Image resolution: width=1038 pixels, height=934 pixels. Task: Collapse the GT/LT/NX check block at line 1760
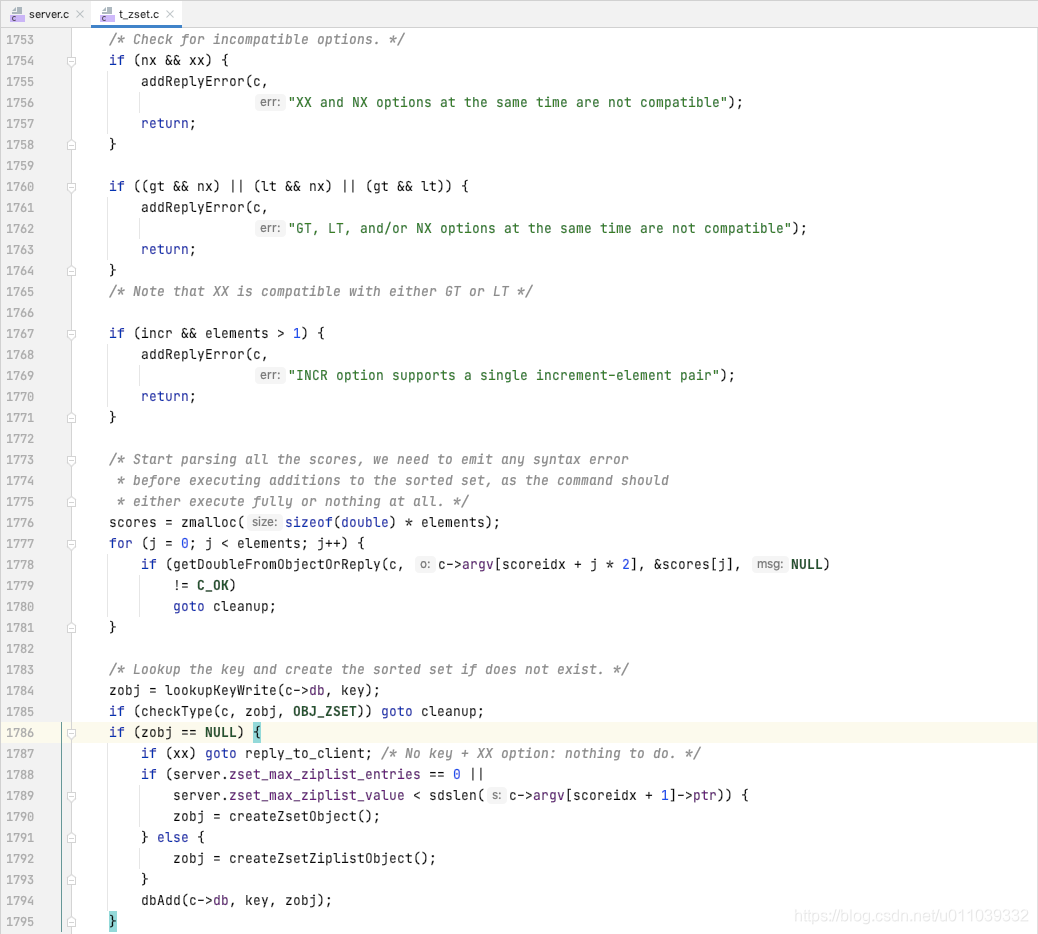tap(71, 187)
